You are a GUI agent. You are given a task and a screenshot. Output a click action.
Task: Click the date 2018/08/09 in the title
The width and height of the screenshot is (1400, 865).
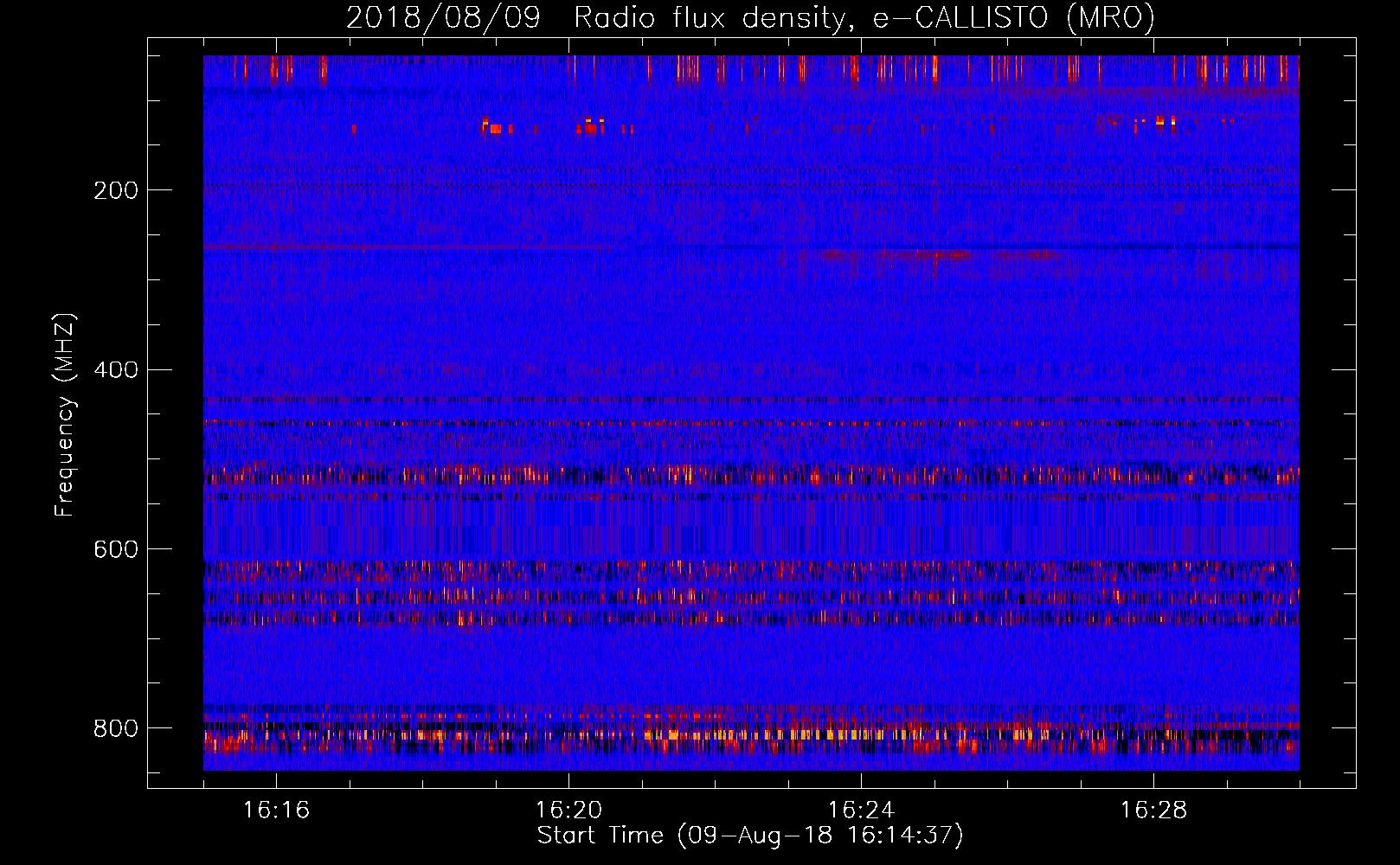coord(443,17)
